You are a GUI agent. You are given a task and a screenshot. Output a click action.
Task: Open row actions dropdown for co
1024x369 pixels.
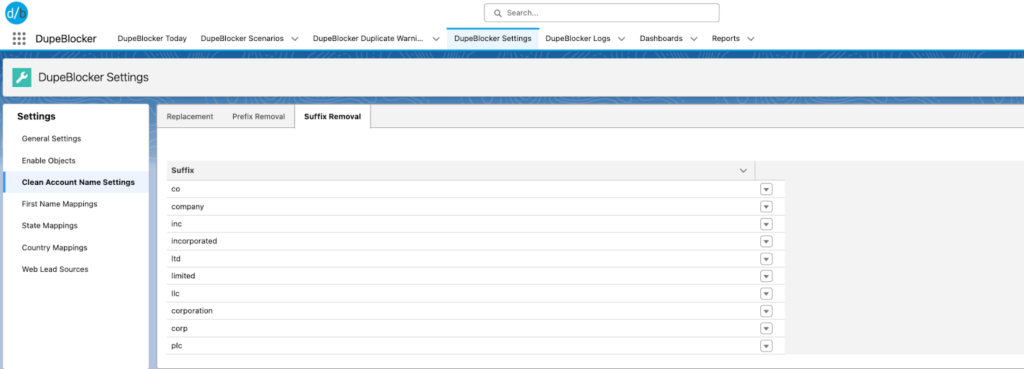click(x=767, y=189)
